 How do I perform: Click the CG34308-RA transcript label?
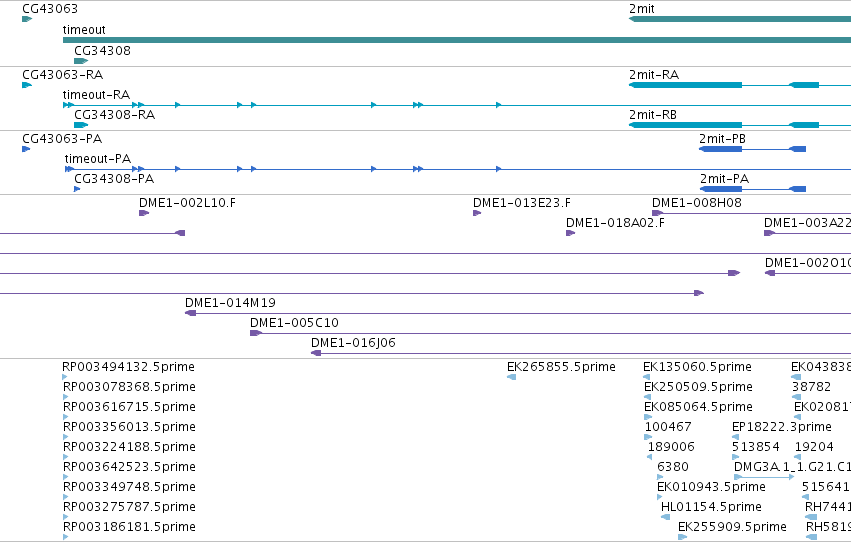[115, 115]
